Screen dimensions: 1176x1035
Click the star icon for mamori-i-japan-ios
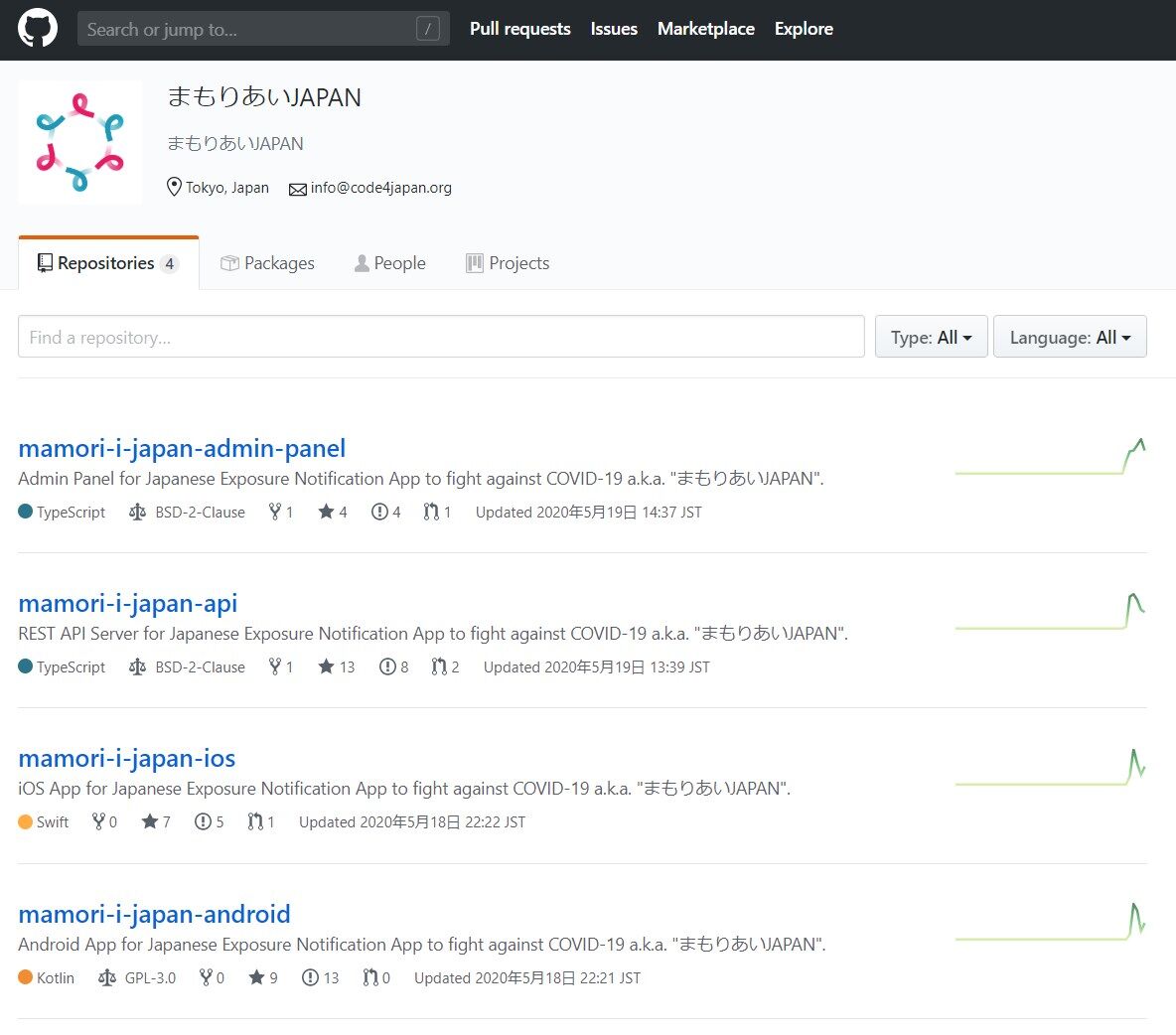(x=149, y=821)
